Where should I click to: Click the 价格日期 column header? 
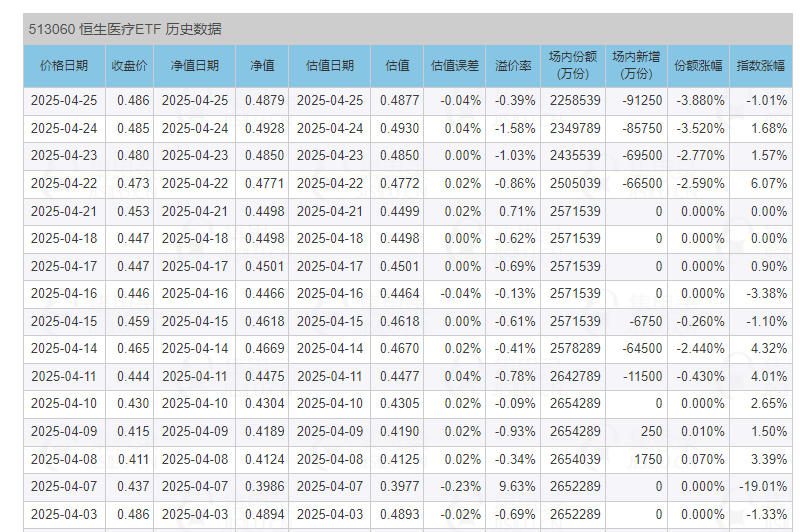click(x=63, y=66)
